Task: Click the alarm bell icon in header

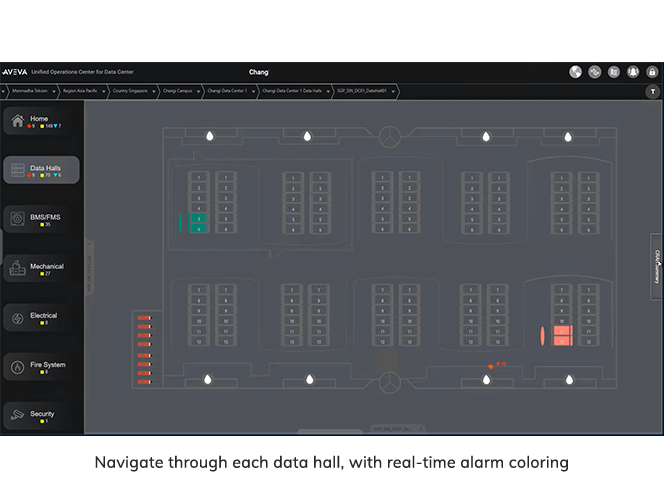Action: (x=633, y=72)
